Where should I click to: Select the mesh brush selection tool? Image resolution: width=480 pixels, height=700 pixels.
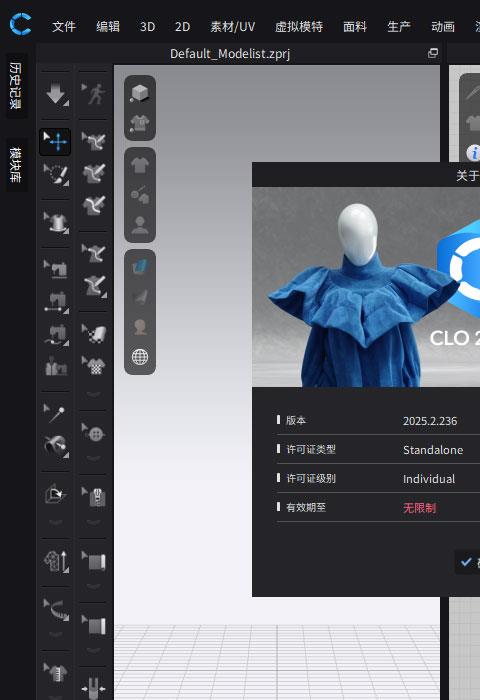(x=56, y=175)
